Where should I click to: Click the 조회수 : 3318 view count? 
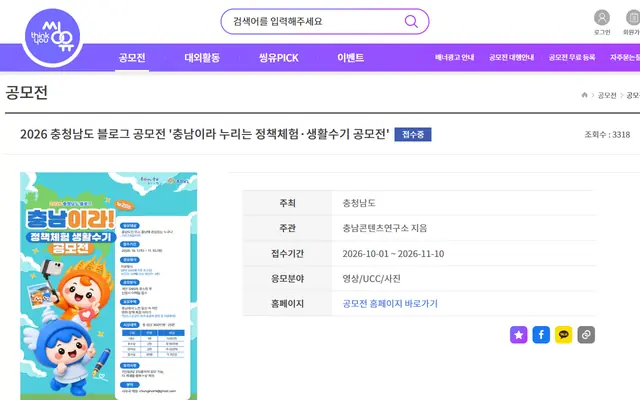tap(607, 134)
